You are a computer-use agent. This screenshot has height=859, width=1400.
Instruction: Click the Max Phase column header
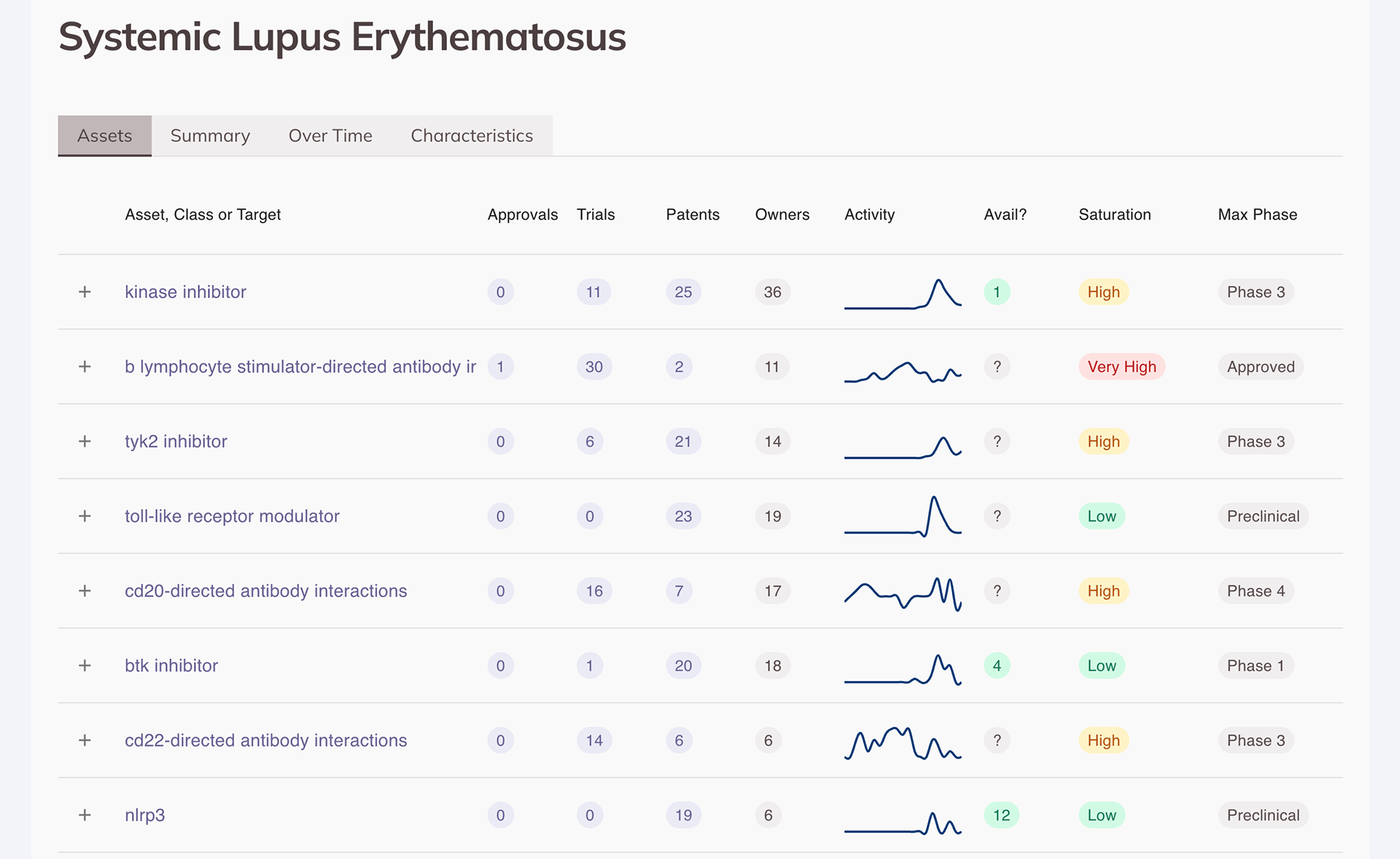[x=1257, y=214]
